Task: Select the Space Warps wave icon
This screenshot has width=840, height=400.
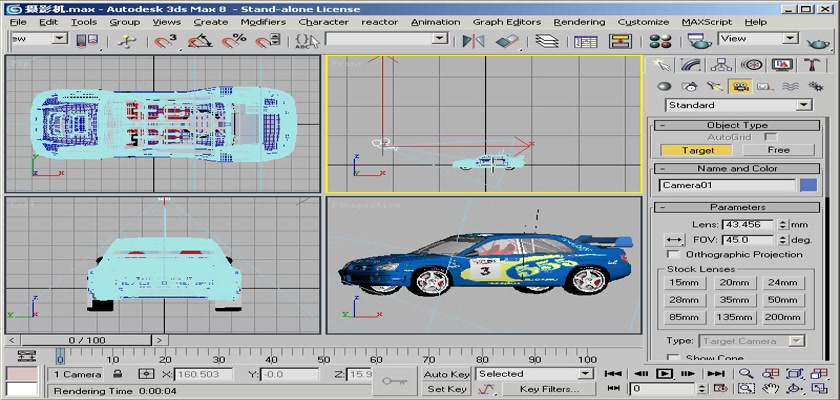Action: coord(790,86)
